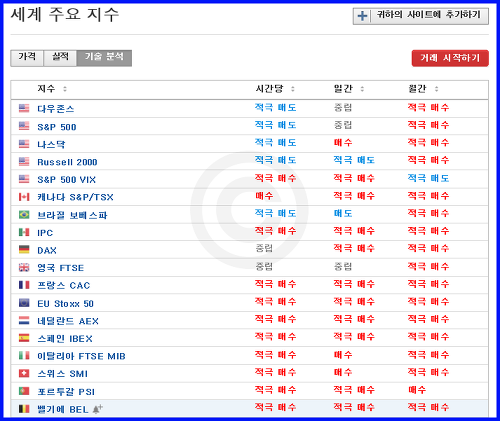Viewport: 500px width, 421px height.
Task: Open the 포르투갈 PSI link
Action: pyautogui.click(x=66, y=392)
